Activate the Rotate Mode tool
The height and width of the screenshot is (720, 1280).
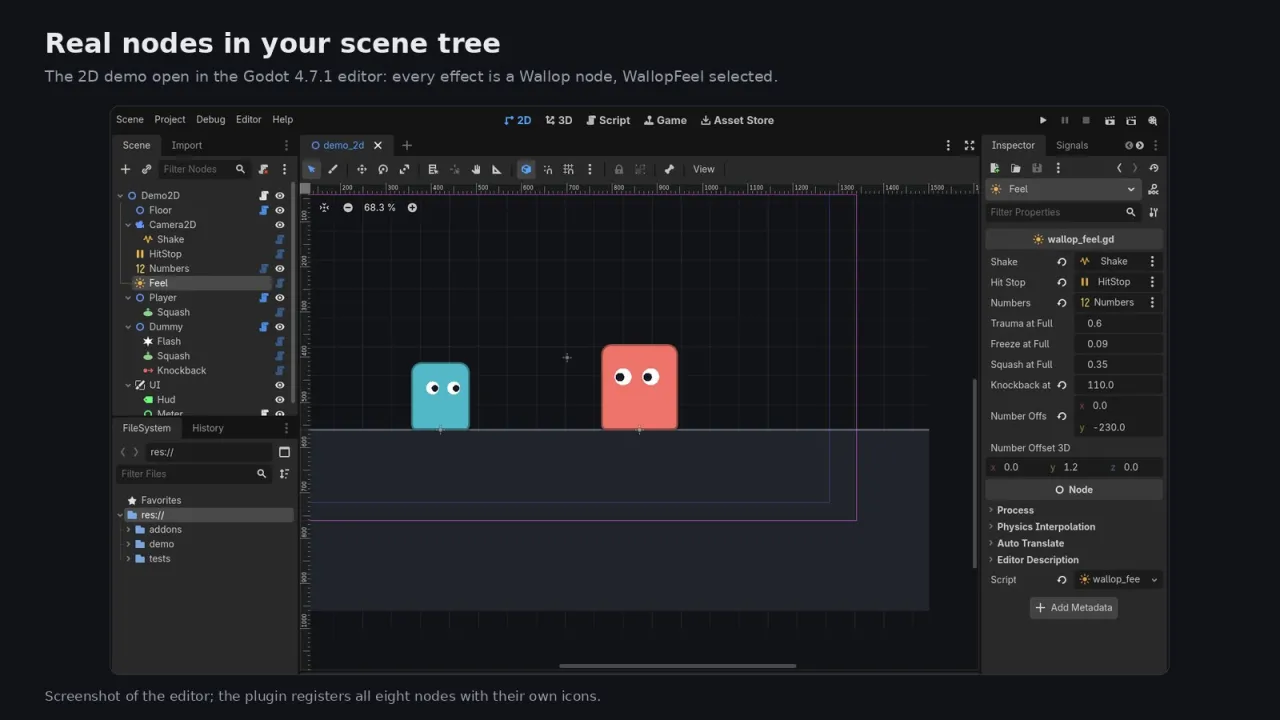(383, 169)
